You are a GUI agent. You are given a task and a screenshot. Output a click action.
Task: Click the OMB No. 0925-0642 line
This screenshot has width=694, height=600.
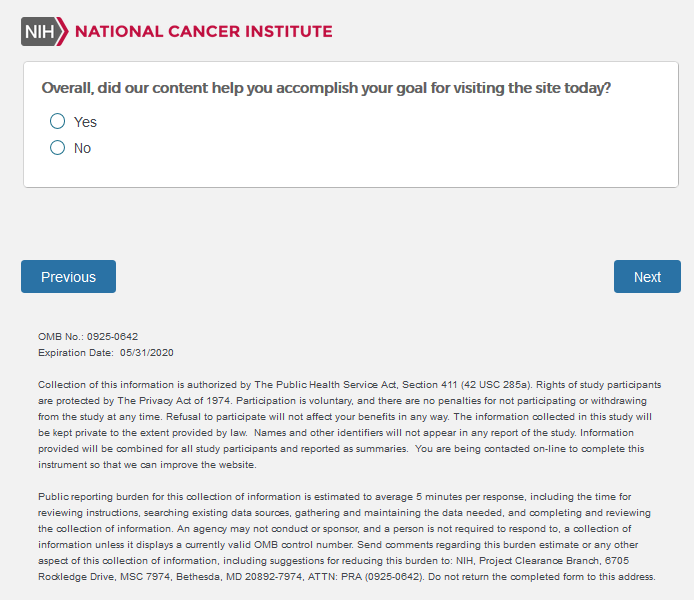[88, 337]
